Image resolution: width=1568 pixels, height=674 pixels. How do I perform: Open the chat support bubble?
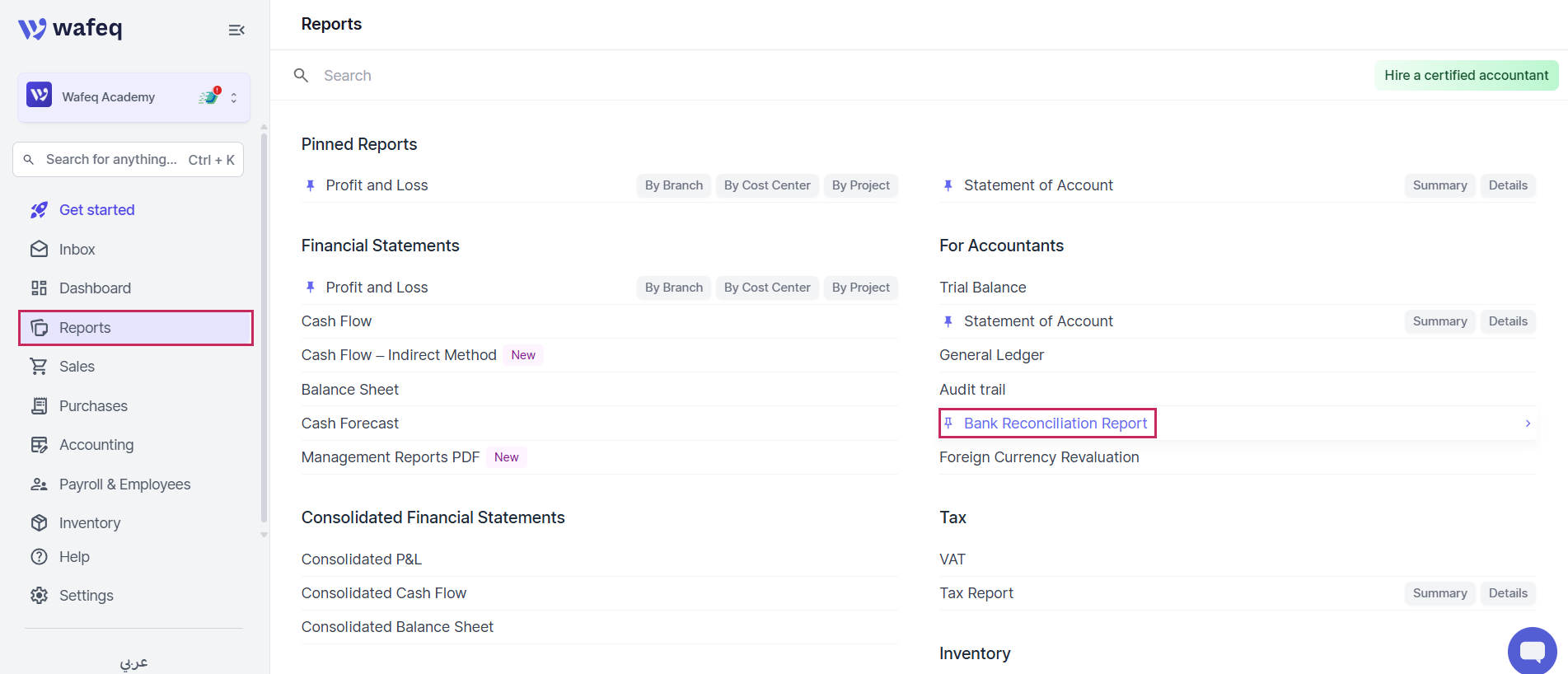[x=1532, y=651]
